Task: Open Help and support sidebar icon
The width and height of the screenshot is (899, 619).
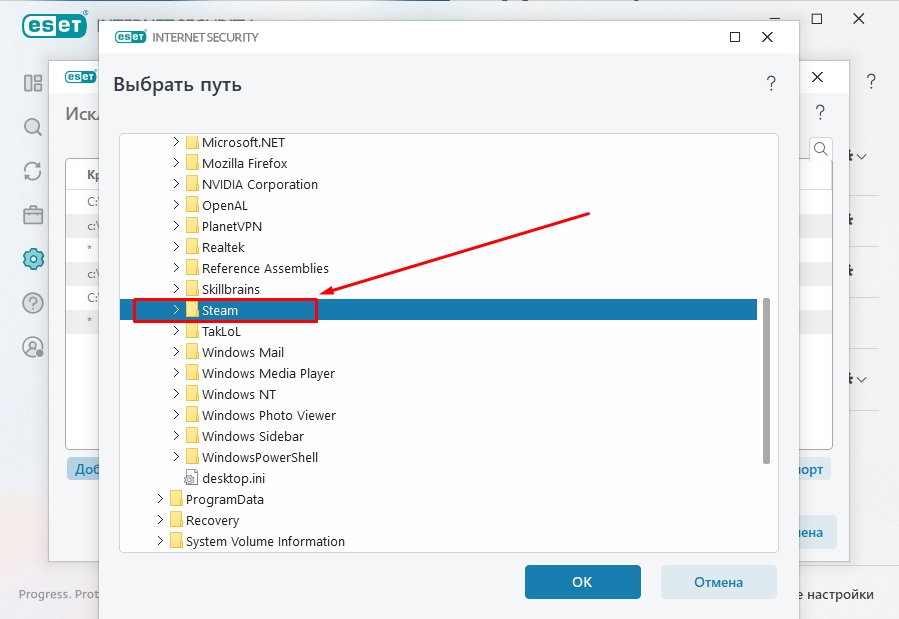Action: (x=33, y=303)
